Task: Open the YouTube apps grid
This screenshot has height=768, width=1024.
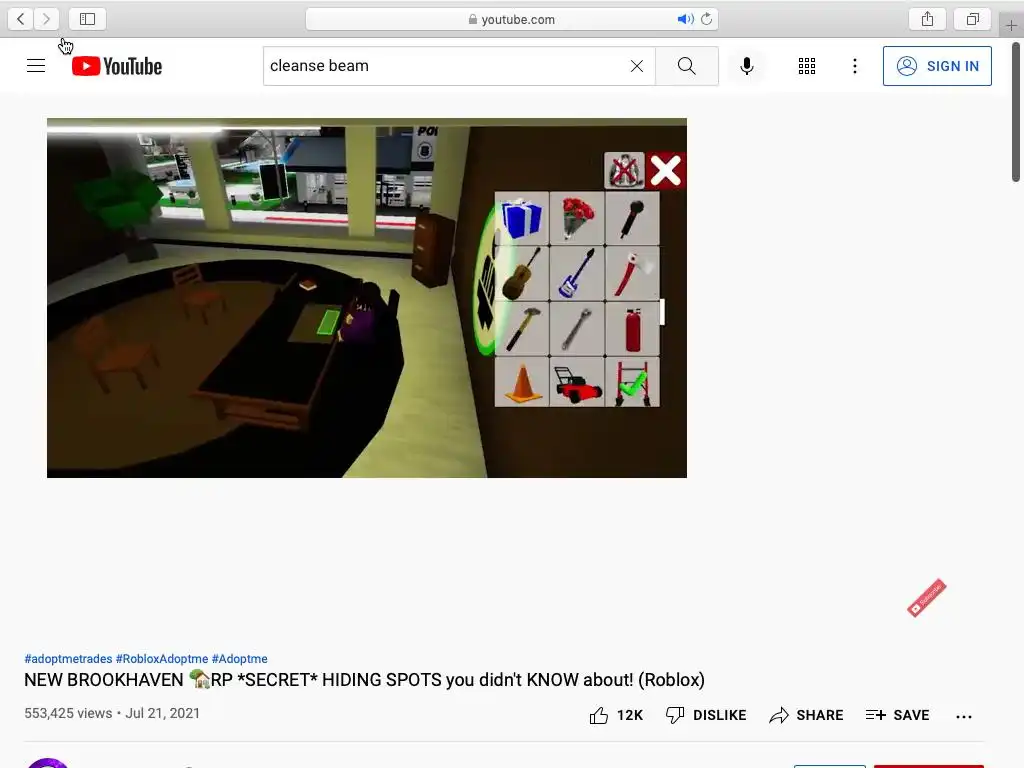Action: coord(807,66)
